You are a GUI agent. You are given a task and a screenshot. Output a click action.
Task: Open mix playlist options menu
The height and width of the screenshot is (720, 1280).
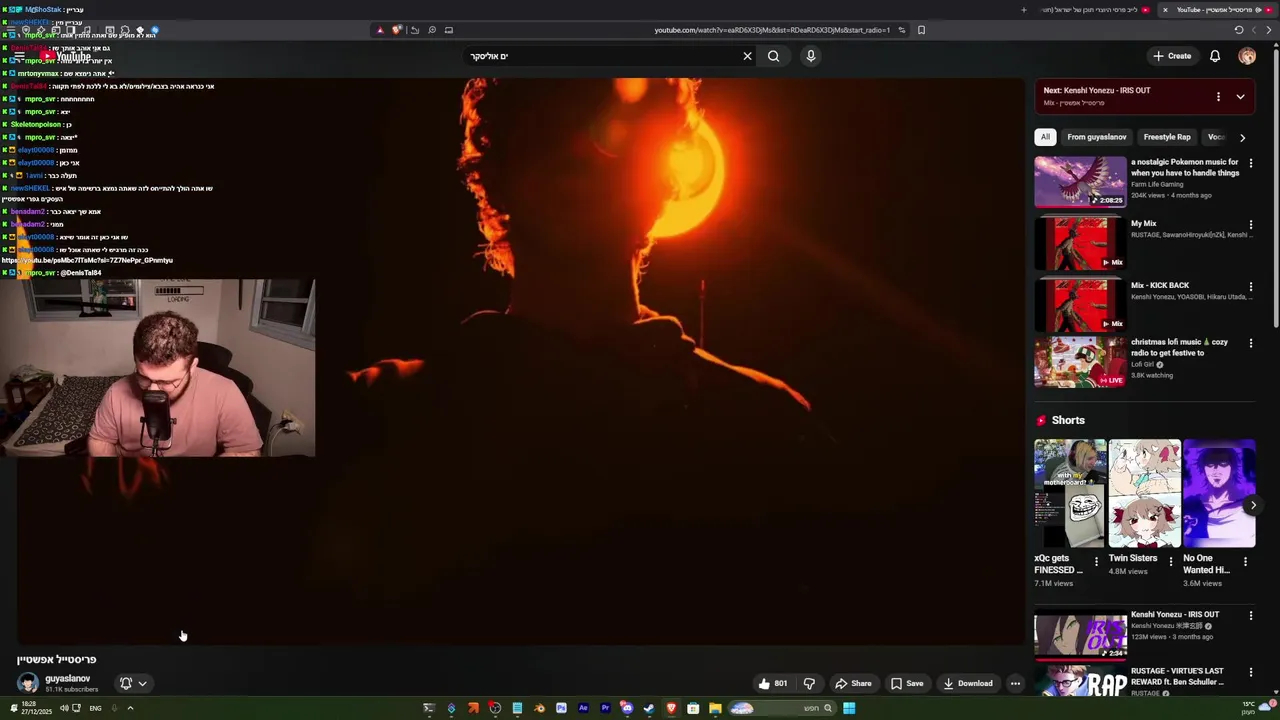[1218, 97]
